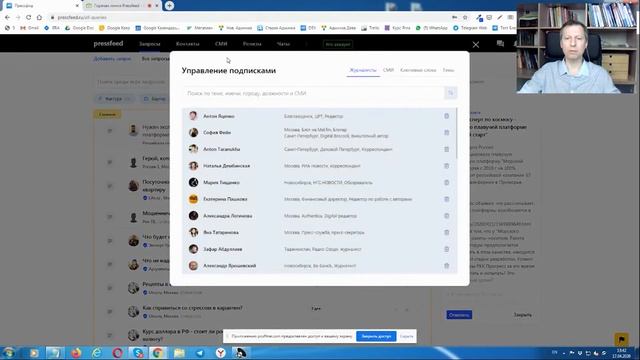Select journalist row Антон Яценко

point(320,116)
